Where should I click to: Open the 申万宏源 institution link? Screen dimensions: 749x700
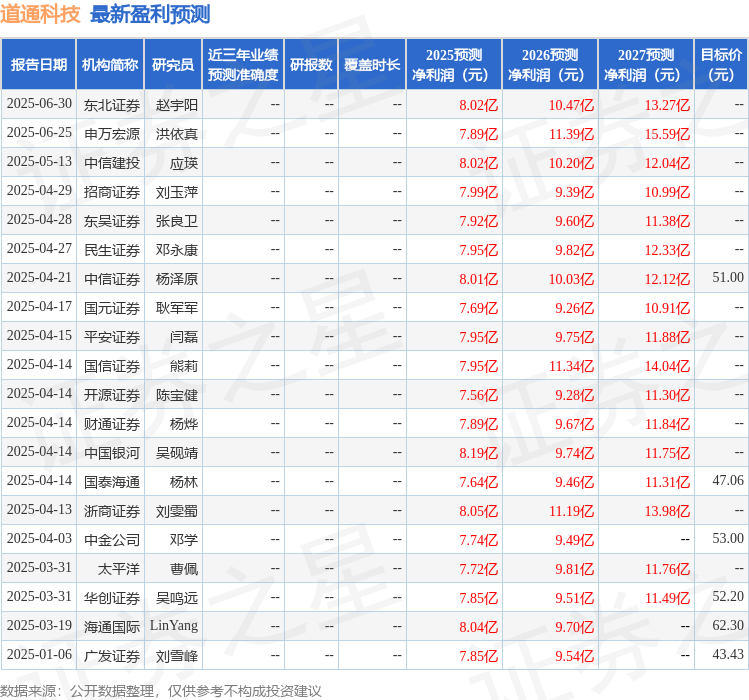112,134
